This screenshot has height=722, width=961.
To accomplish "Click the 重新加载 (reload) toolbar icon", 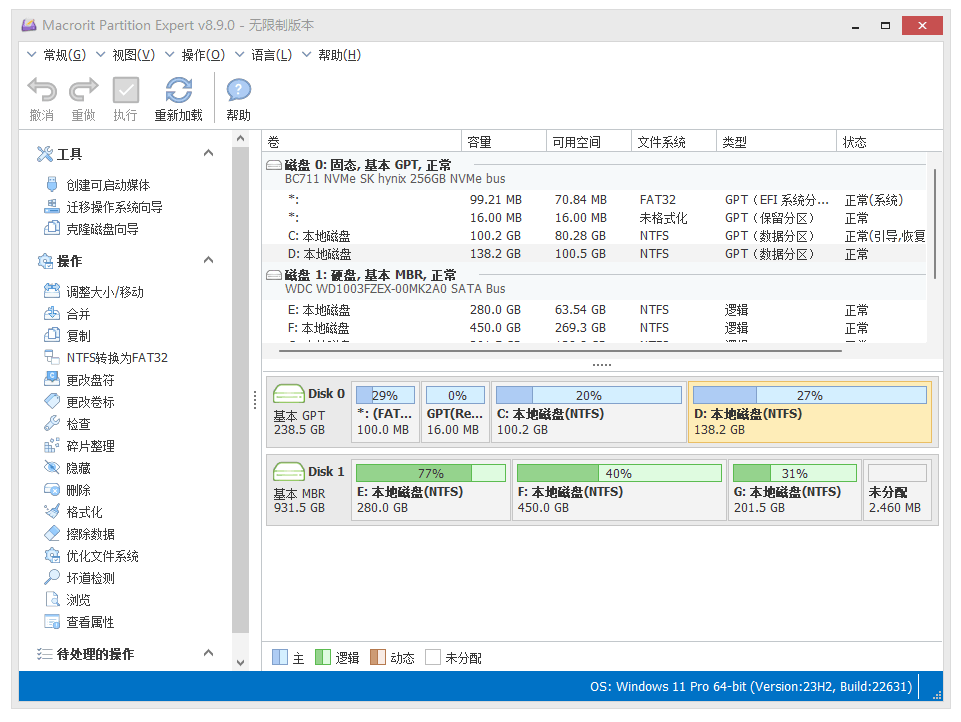I will click(178, 97).
